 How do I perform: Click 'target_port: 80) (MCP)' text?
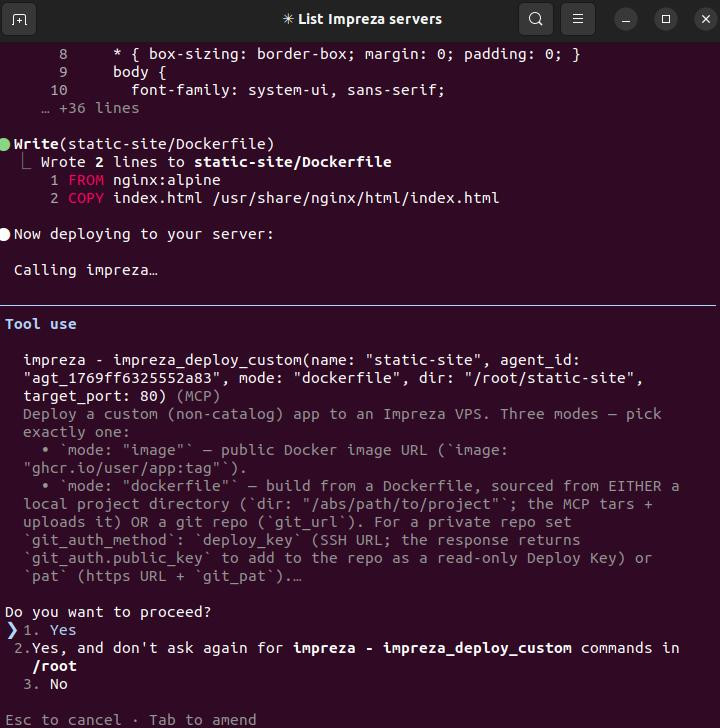(122, 396)
